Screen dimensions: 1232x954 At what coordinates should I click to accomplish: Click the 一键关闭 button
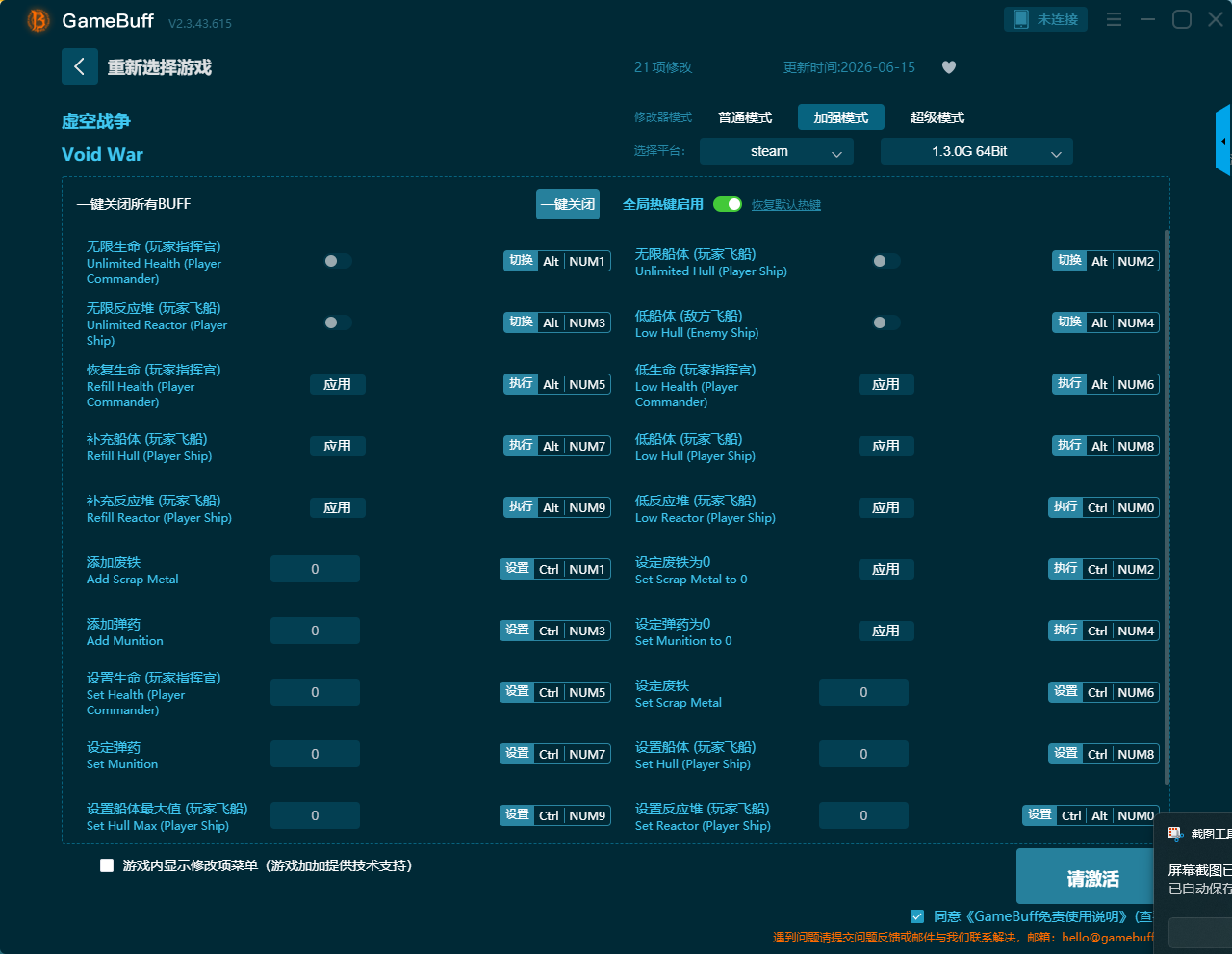tap(568, 204)
